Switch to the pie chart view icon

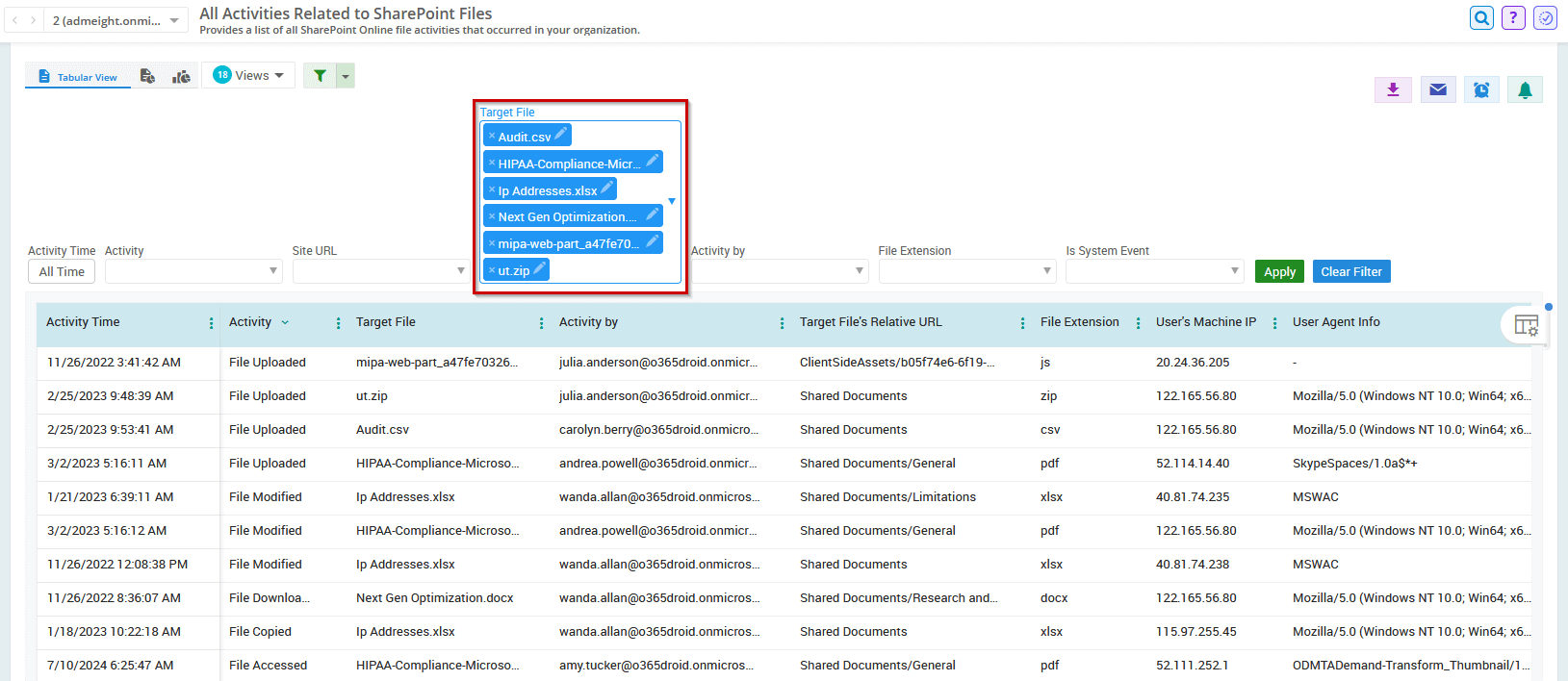tap(181, 76)
